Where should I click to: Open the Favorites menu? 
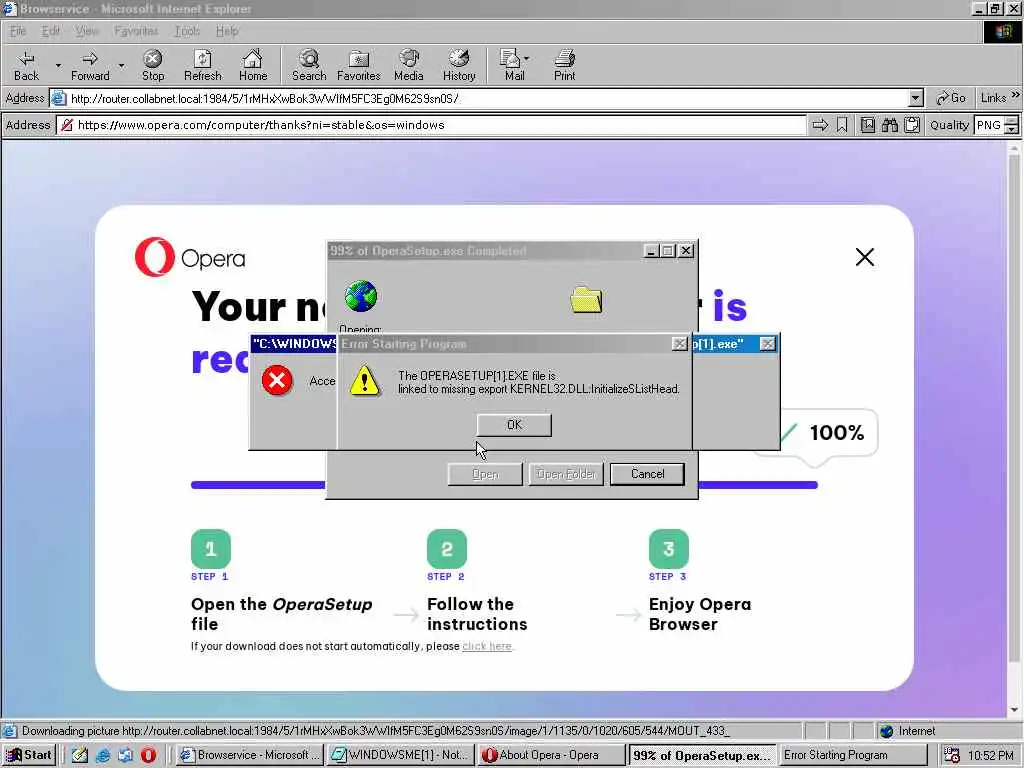pyautogui.click(x=136, y=31)
